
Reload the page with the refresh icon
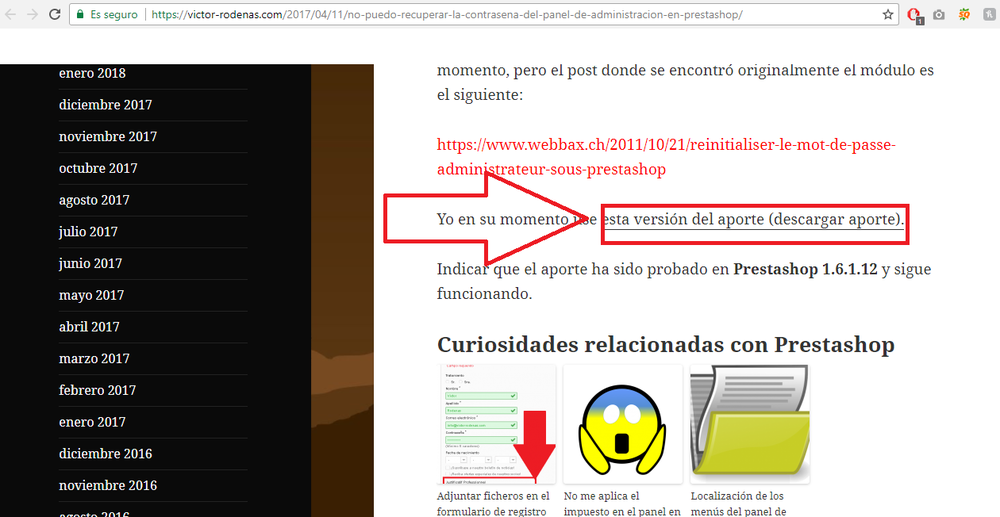[x=55, y=14]
